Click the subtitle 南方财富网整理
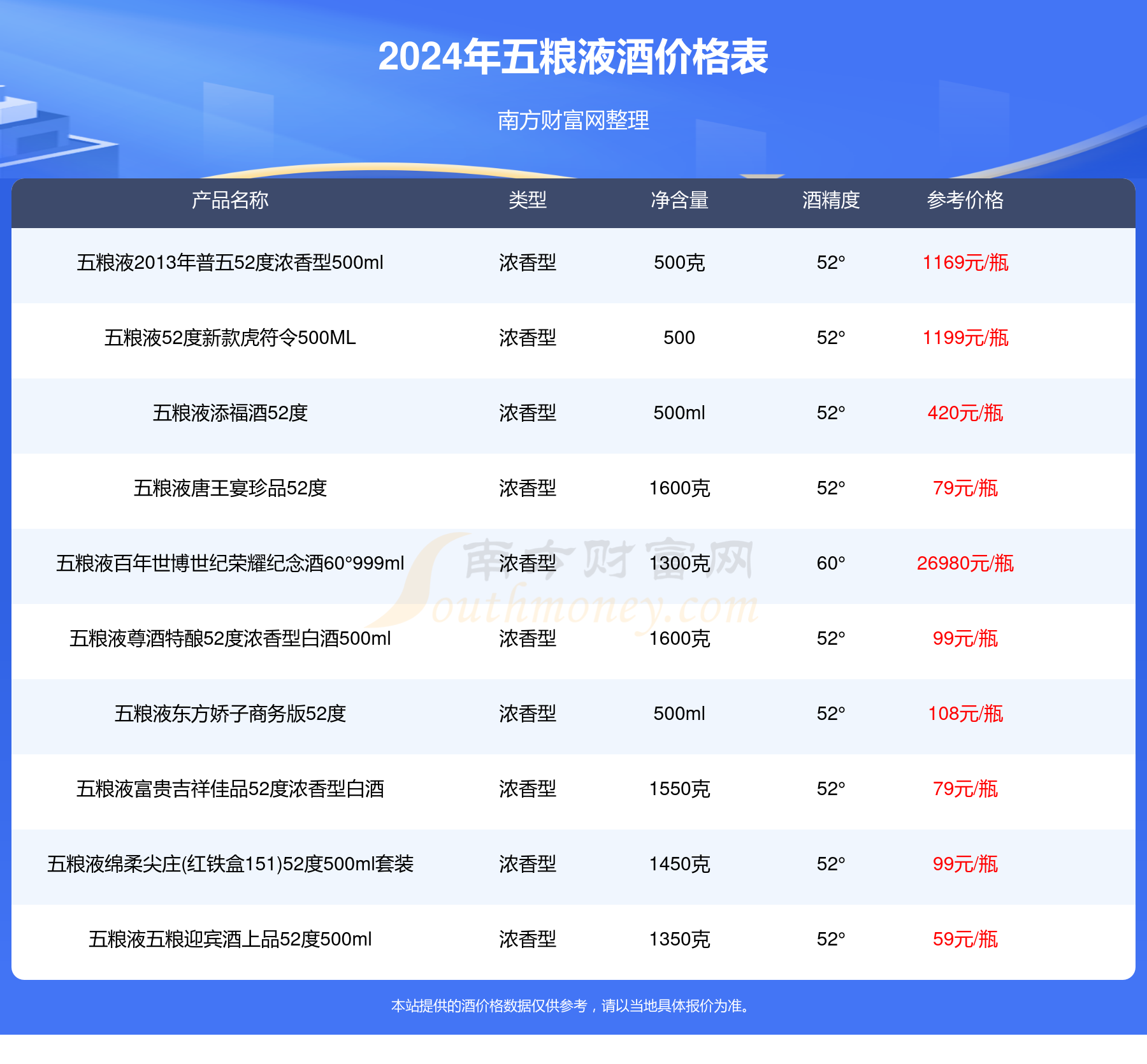This screenshot has height=1064, width=1147. (573, 120)
